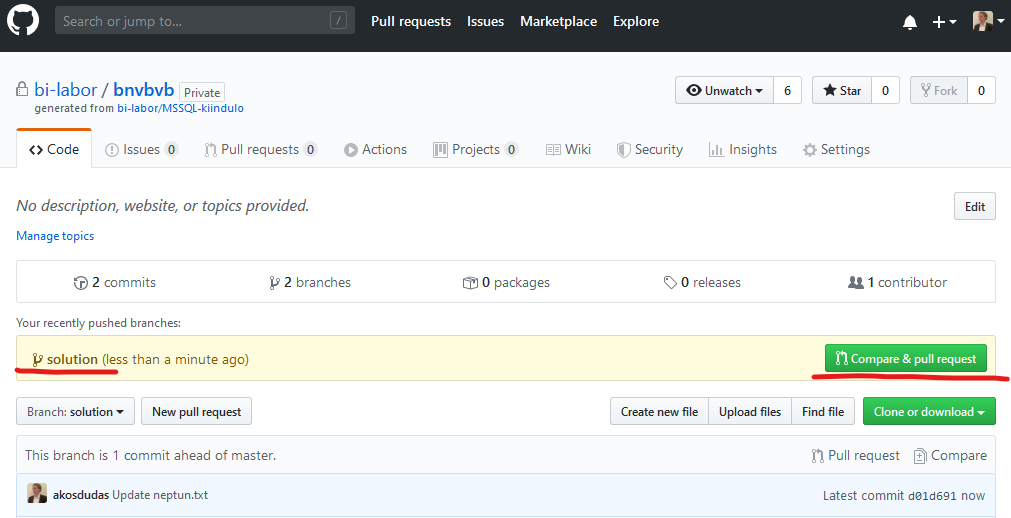1011x518 pixels.
Task: Go to Marketplace
Action: tap(558, 21)
